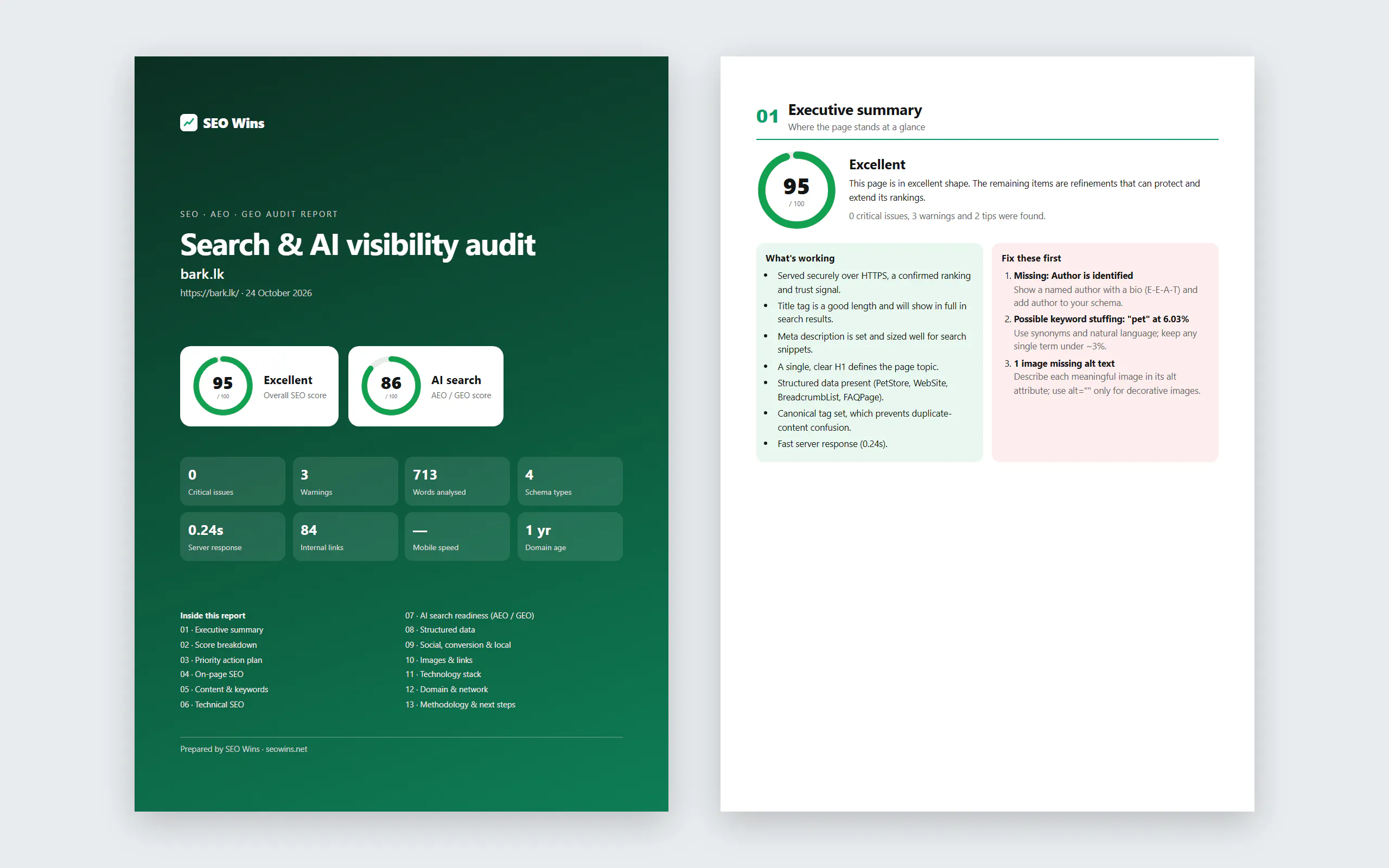Click the Fix these first heading
Screen dimensions: 1389x868
(x=1031, y=258)
